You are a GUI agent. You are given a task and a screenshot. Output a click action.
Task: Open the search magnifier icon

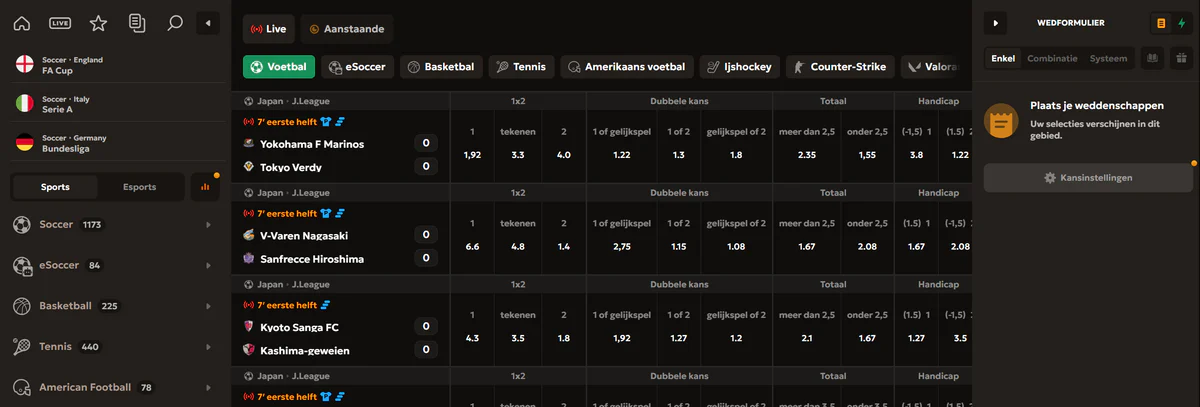(175, 22)
